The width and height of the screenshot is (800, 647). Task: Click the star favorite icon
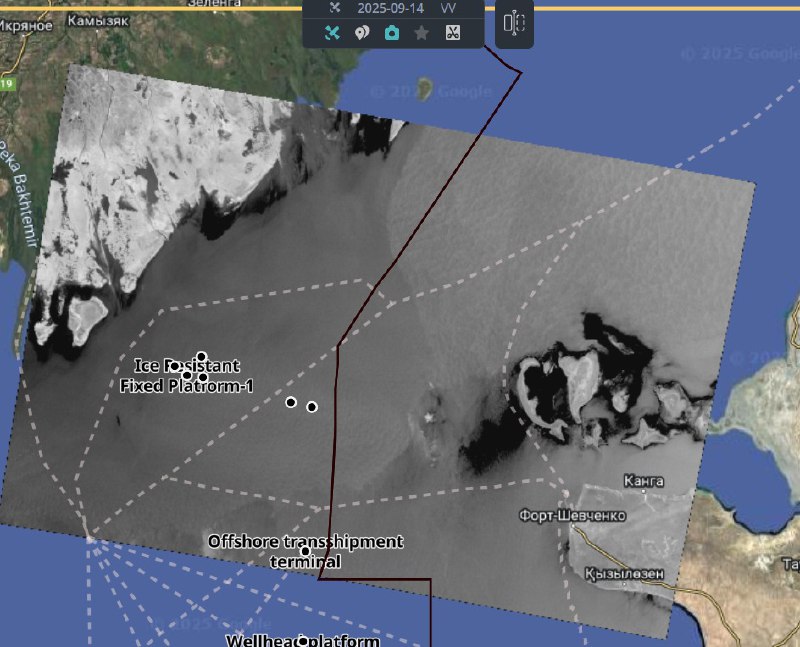coord(422,33)
